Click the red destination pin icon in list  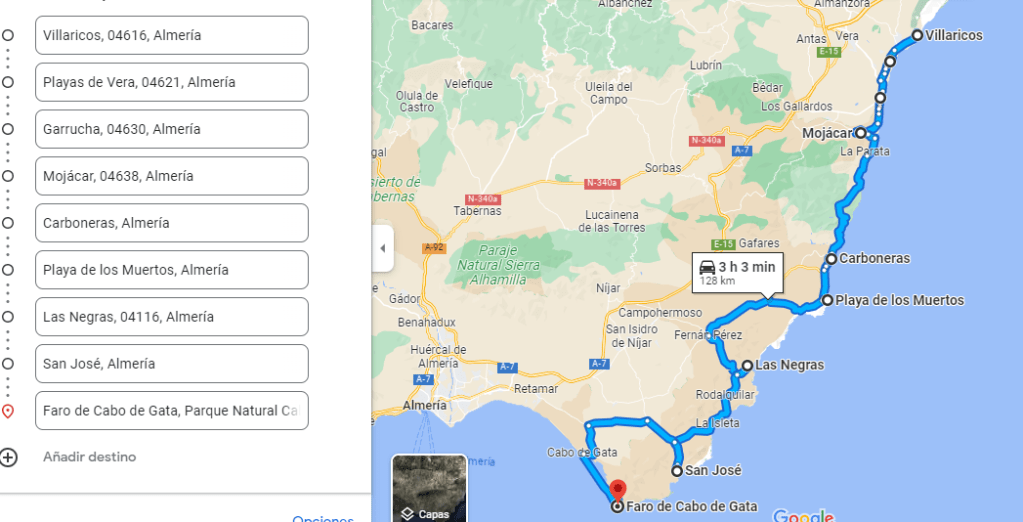(8, 411)
